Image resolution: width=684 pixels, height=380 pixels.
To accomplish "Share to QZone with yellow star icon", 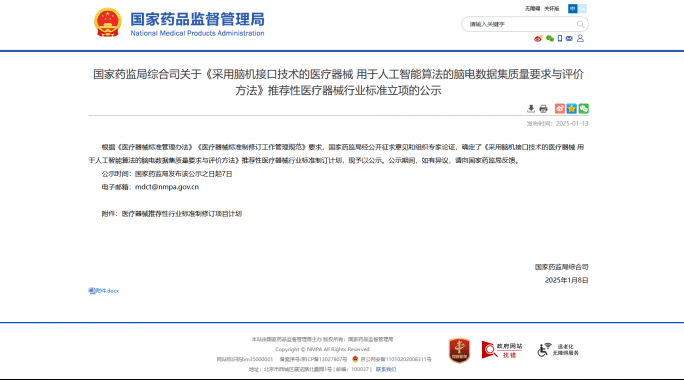I will tap(571, 109).
